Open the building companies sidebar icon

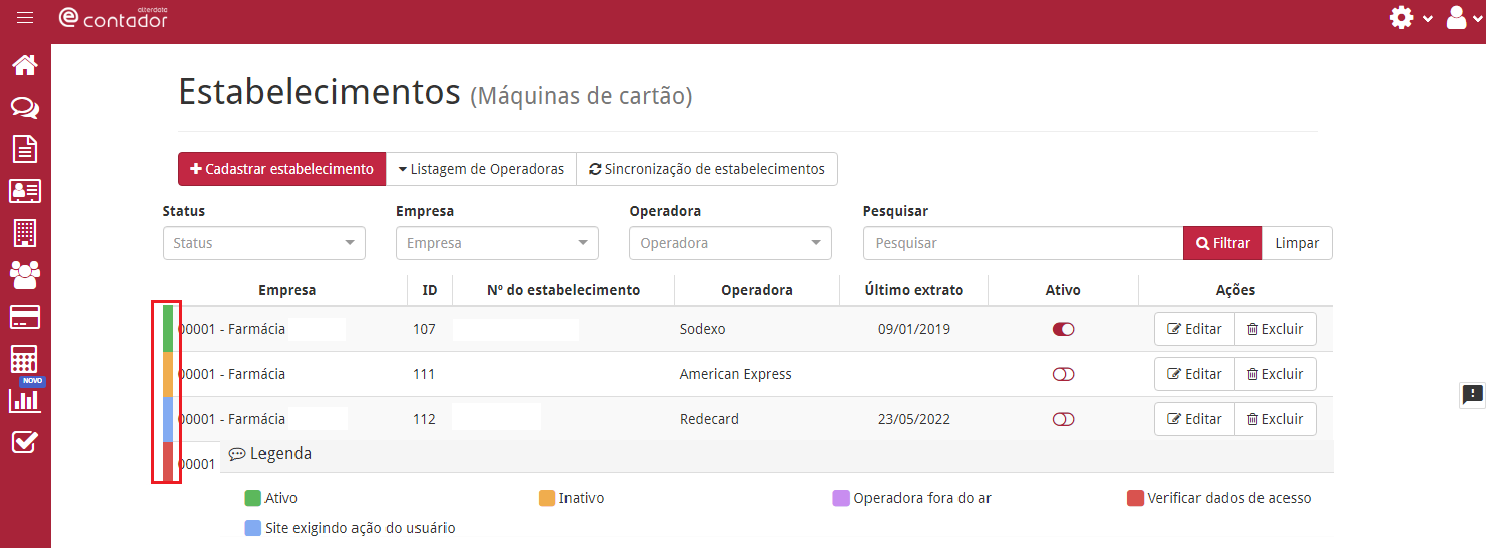point(25,232)
